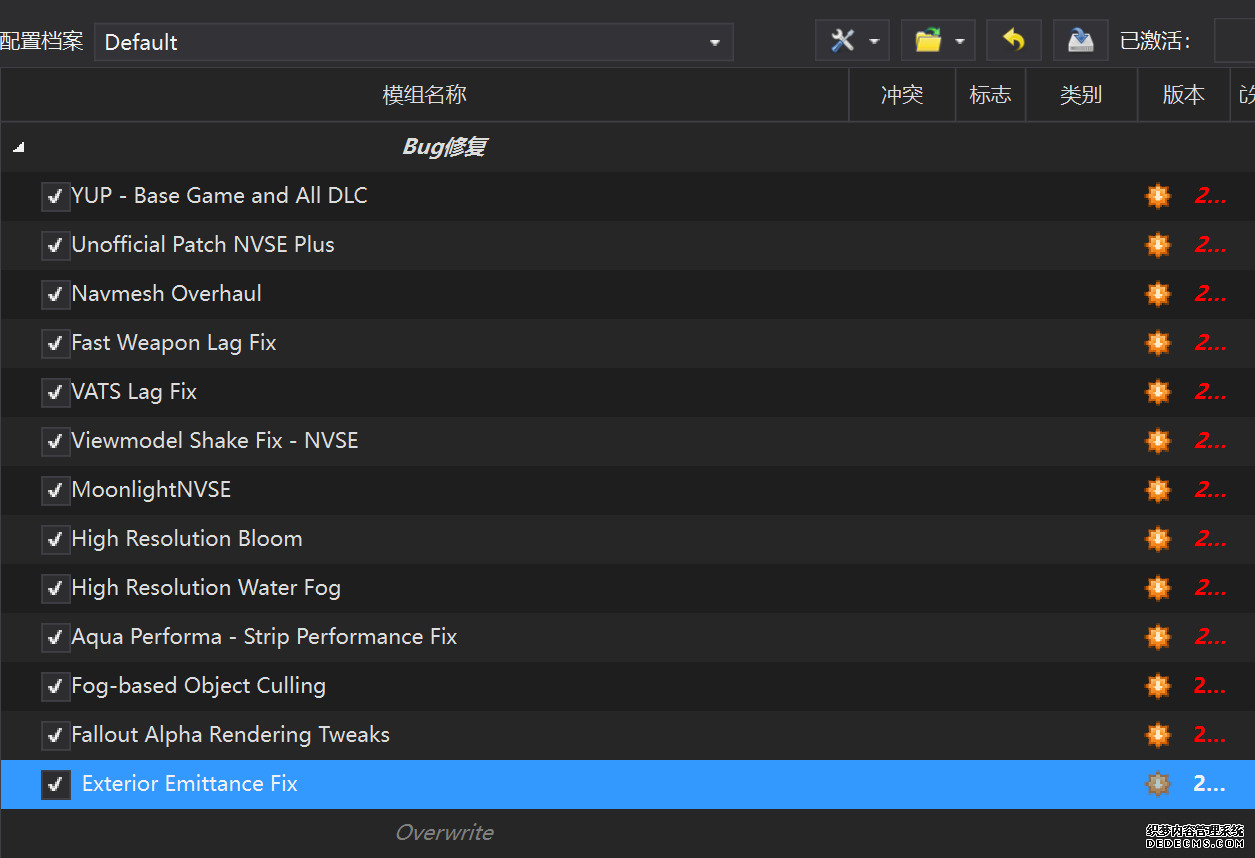
Task: Collapse the Bug修复 separator group
Action: click(18, 148)
